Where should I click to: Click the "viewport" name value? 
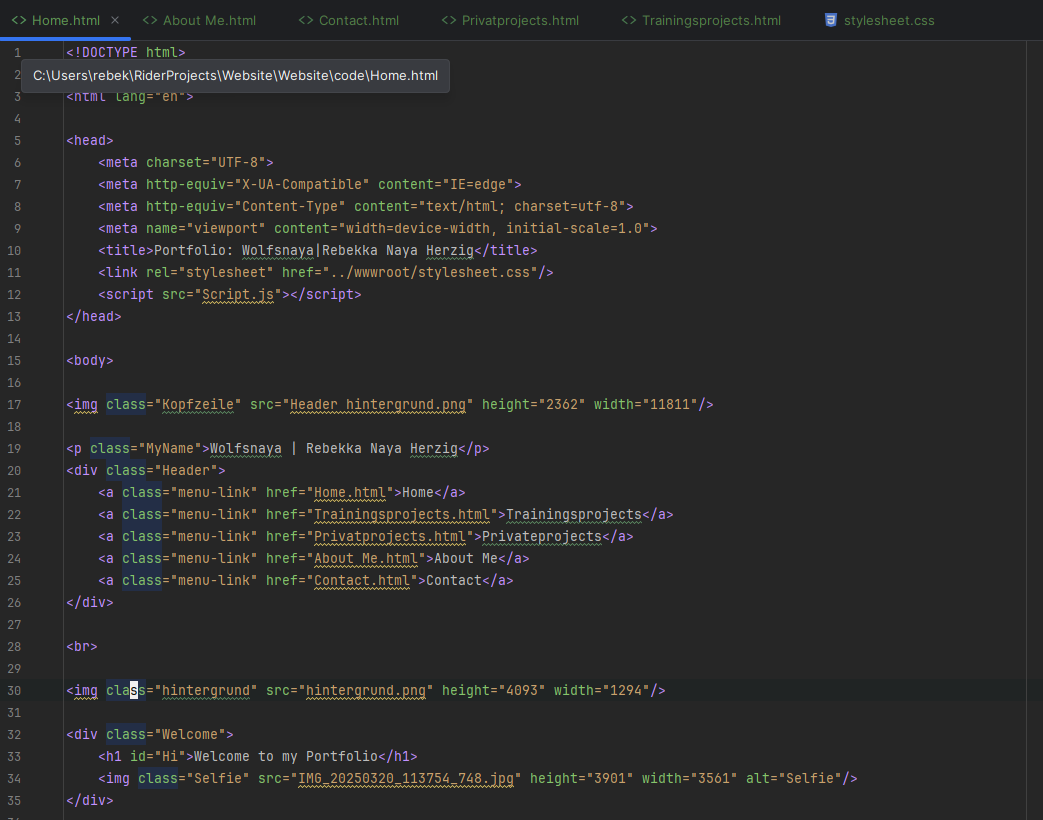(x=225, y=228)
